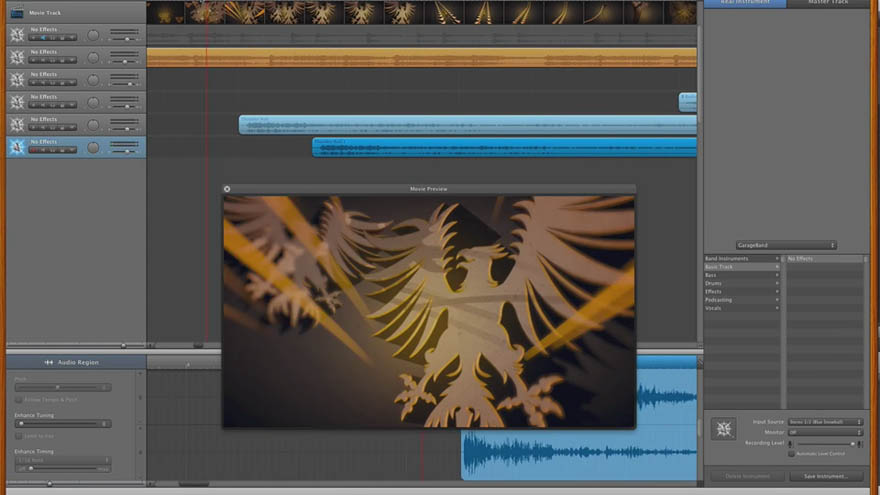Click volume slider of the highlighted blue track
This screenshot has height=495, width=880.
click(124, 152)
